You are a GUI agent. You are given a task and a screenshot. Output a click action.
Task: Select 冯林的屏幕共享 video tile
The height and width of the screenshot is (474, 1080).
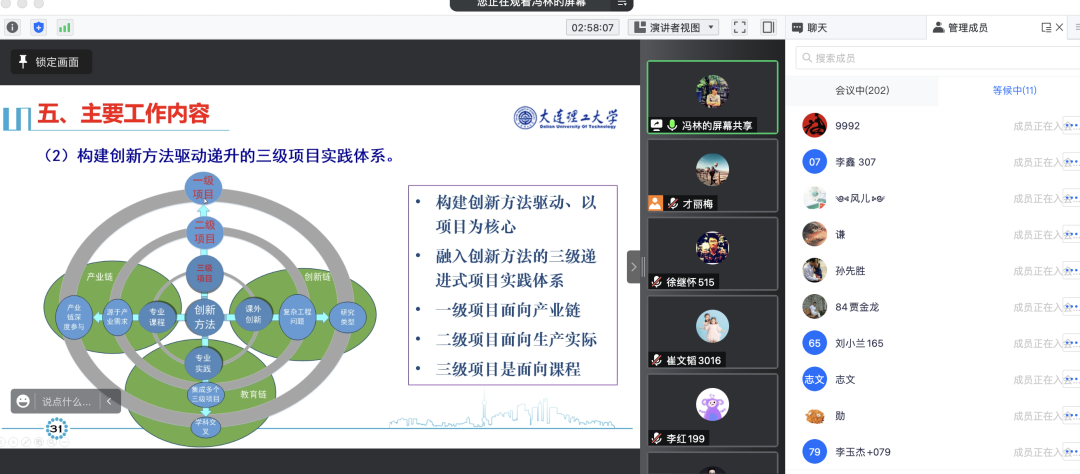point(712,97)
